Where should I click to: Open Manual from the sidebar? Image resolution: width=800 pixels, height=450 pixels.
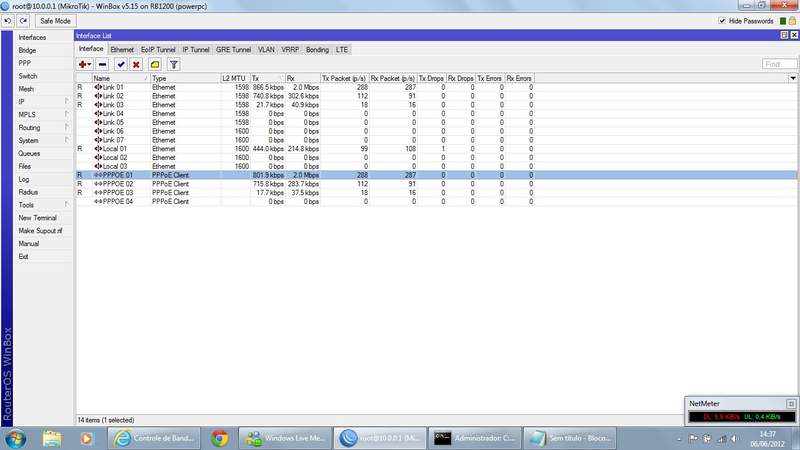29,243
